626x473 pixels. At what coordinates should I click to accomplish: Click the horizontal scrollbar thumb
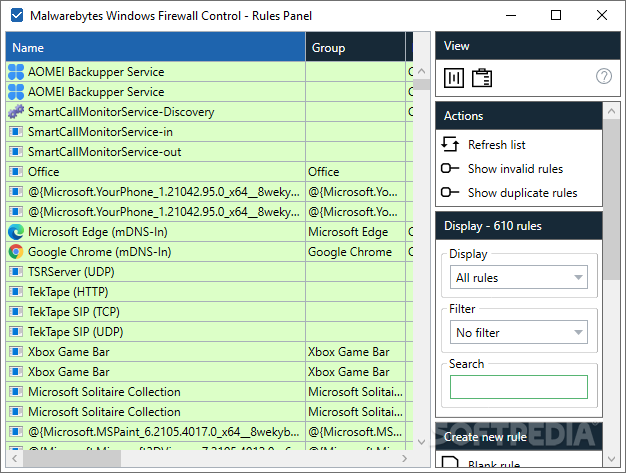pyautogui.click(x=72, y=458)
